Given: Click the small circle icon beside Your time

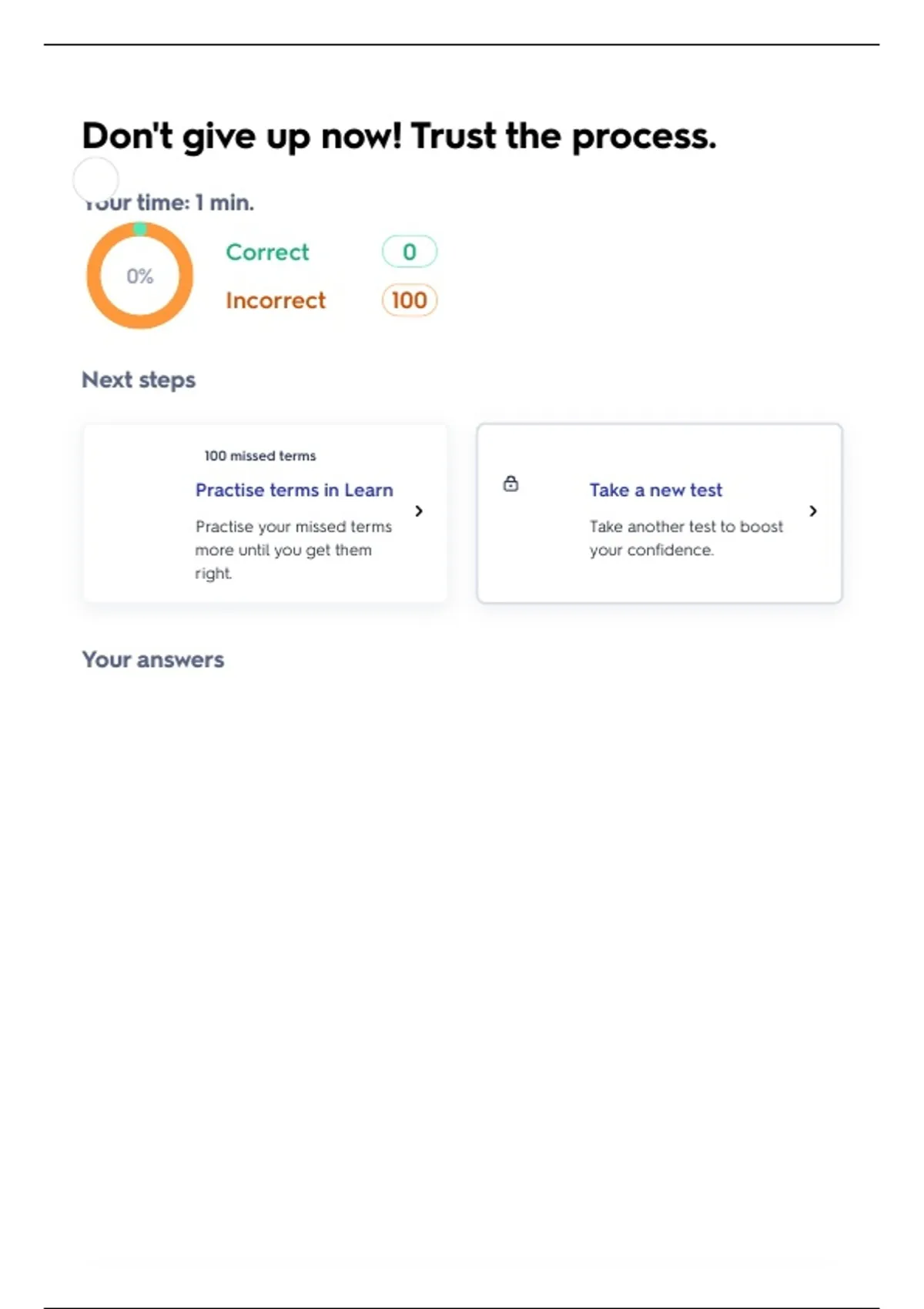Looking at the screenshot, I should 95,179.
